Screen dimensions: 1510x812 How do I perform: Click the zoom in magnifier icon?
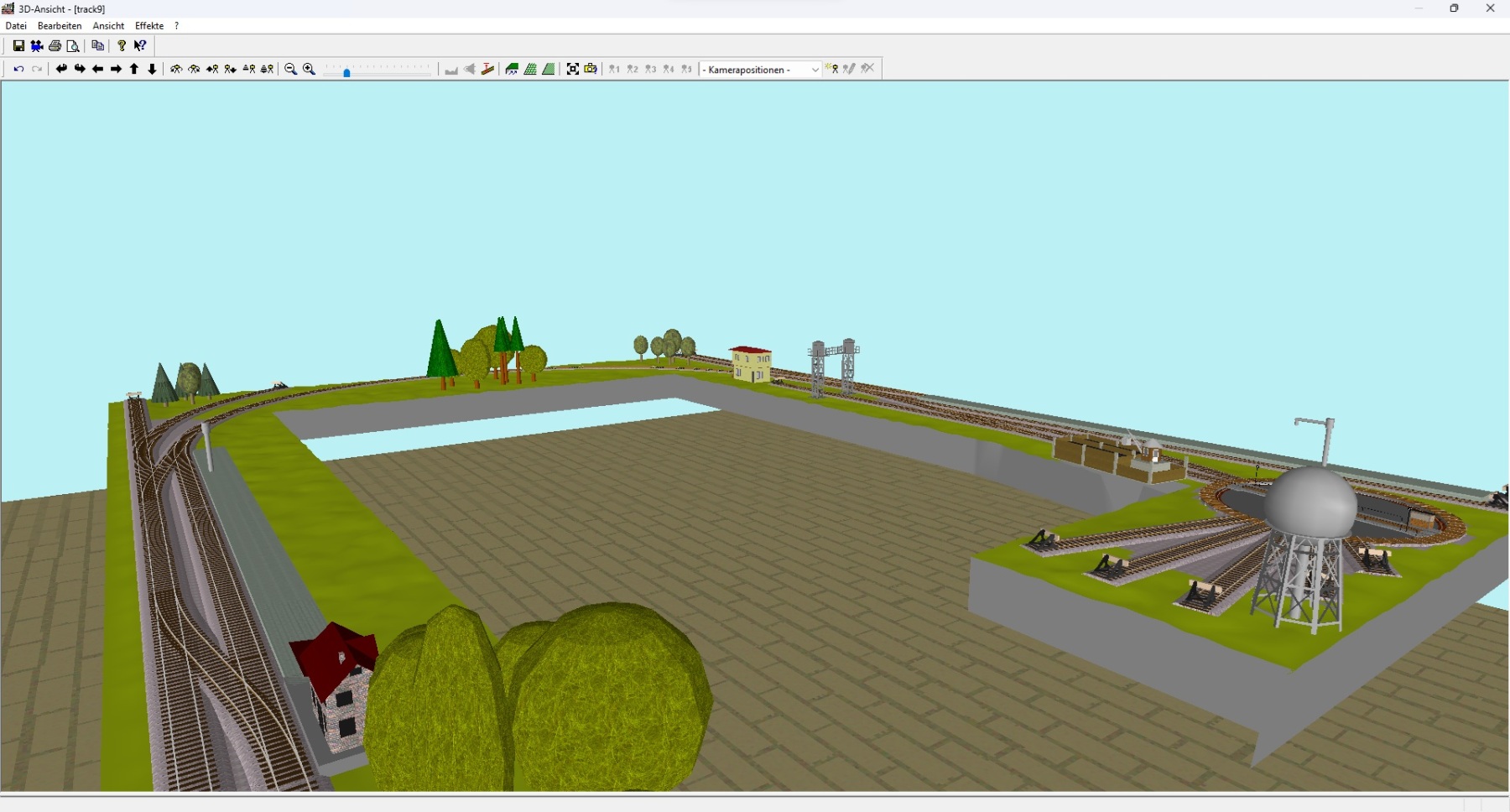[309, 70]
